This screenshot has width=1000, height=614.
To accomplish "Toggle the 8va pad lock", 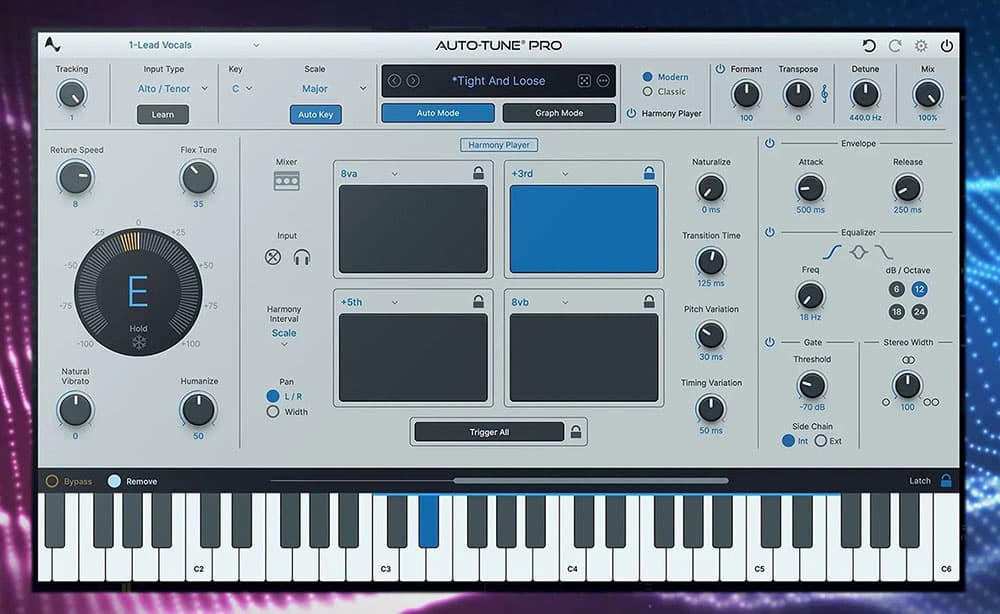I will coord(478,173).
